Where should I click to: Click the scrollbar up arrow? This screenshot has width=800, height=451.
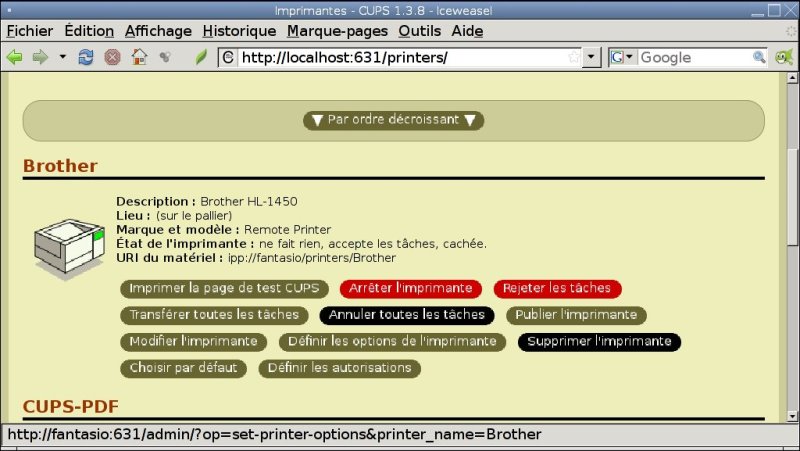coord(792,78)
